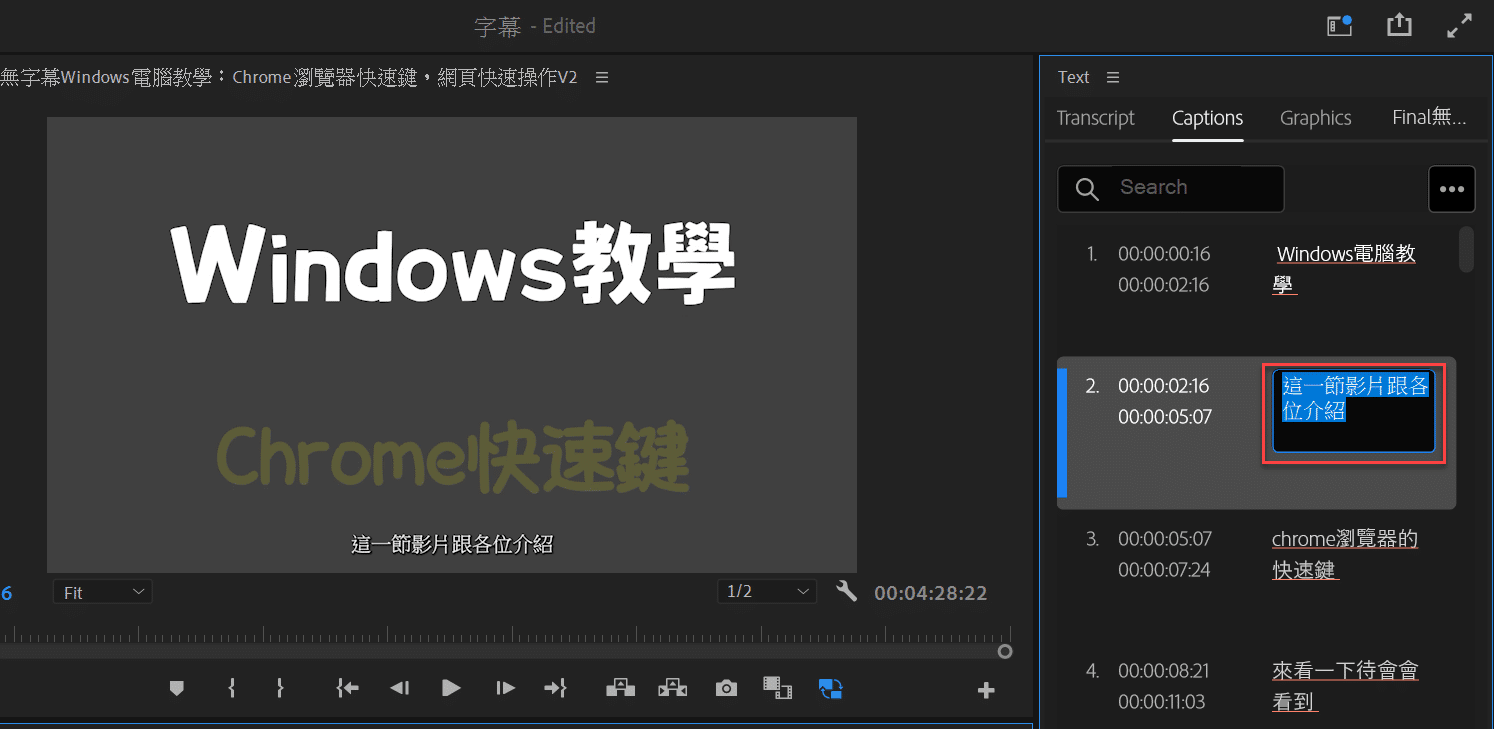Add a marker with the marker icon
Image resolution: width=1494 pixels, height=729 pixels.
tap(177, 688)
